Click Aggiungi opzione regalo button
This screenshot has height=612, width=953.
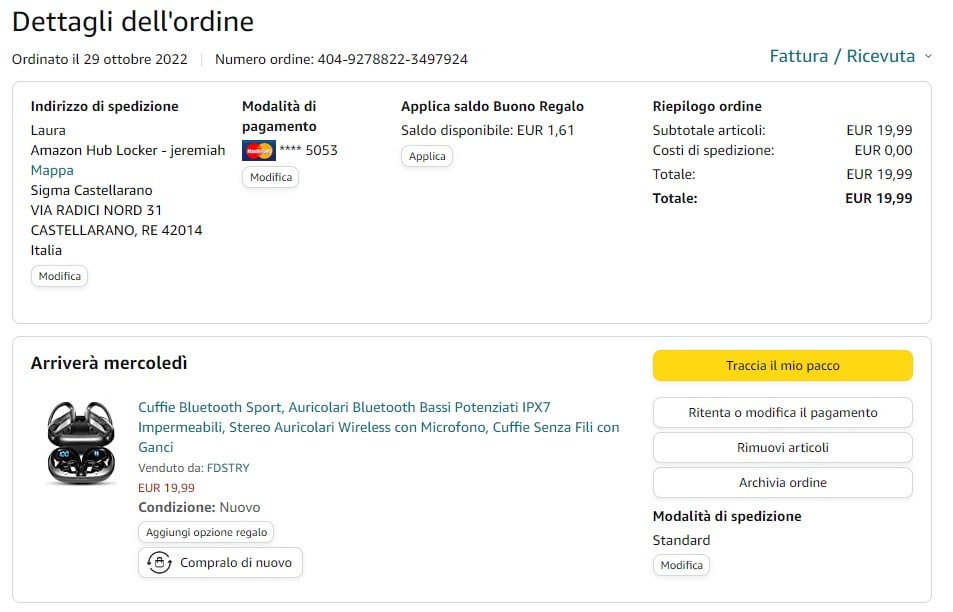pyautogui.click(x=206, y=532)
